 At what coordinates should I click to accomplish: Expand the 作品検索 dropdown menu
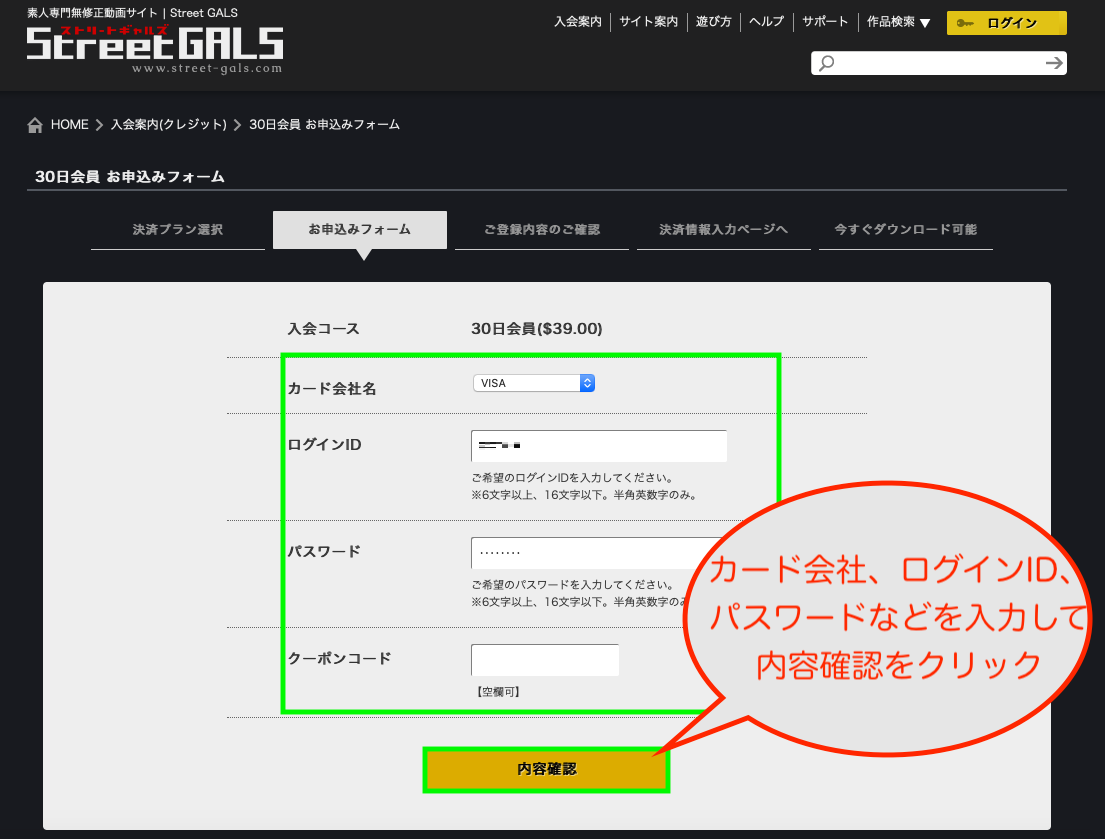point(898,22)
